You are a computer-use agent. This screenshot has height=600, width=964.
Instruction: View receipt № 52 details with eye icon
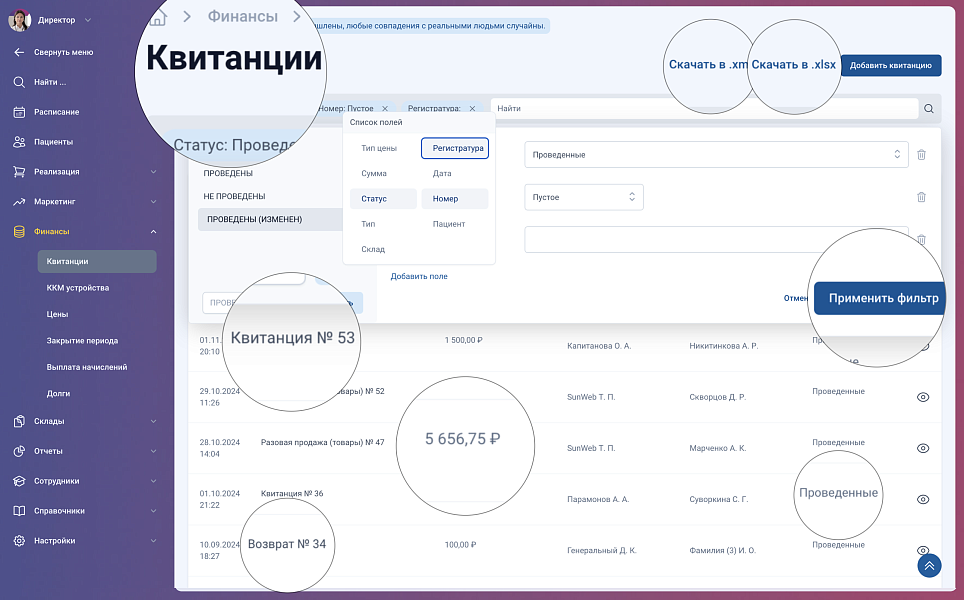923,397
